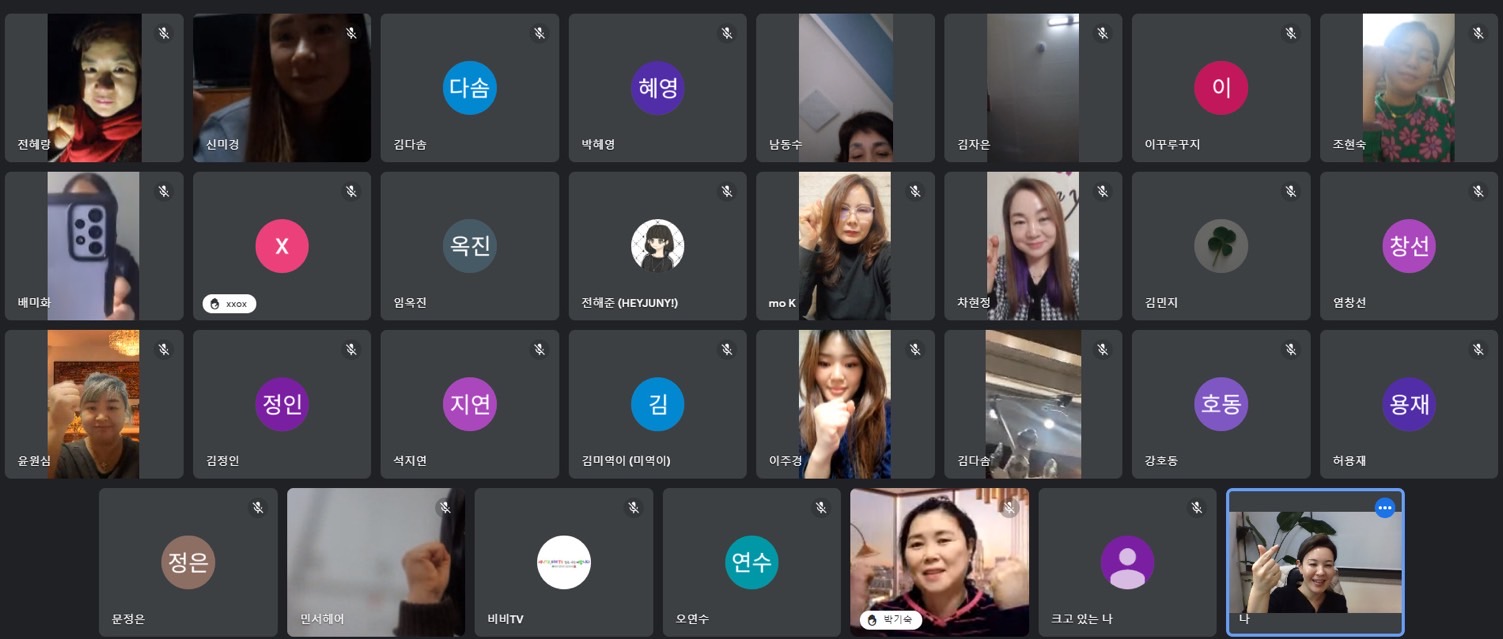Click the 다솜 avatar circle
The width and height of the screenshot is (1503, 639).
[x=469, y=88]
